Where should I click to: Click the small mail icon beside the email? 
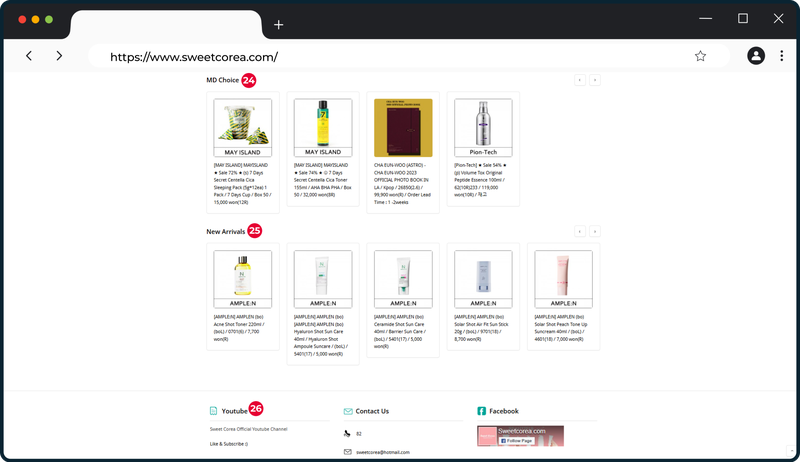click(347, 452)
